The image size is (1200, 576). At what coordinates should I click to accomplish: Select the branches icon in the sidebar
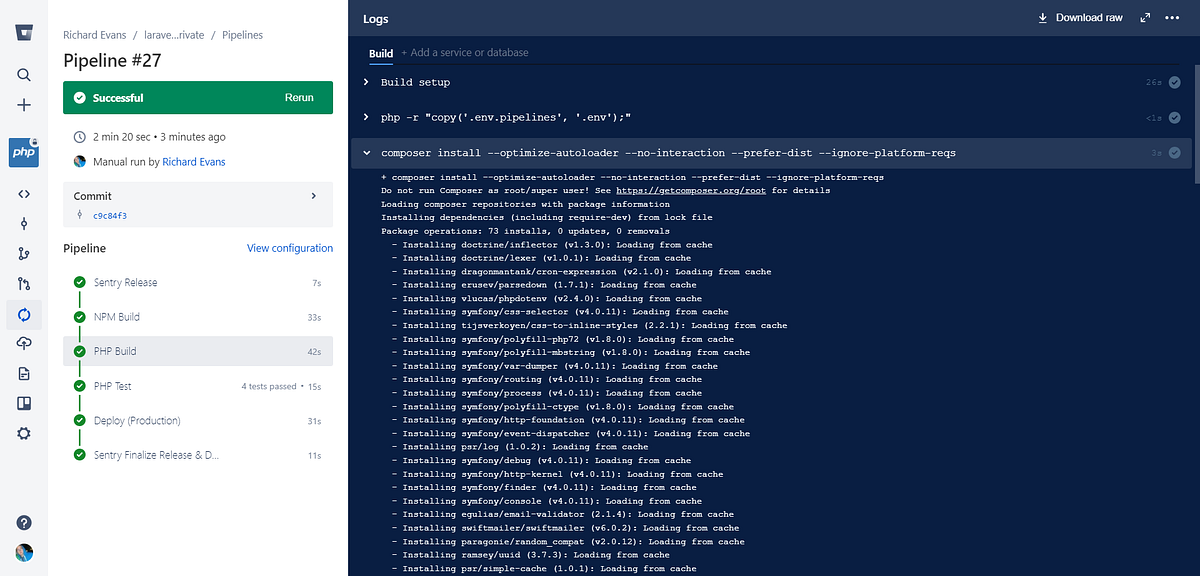23,256
